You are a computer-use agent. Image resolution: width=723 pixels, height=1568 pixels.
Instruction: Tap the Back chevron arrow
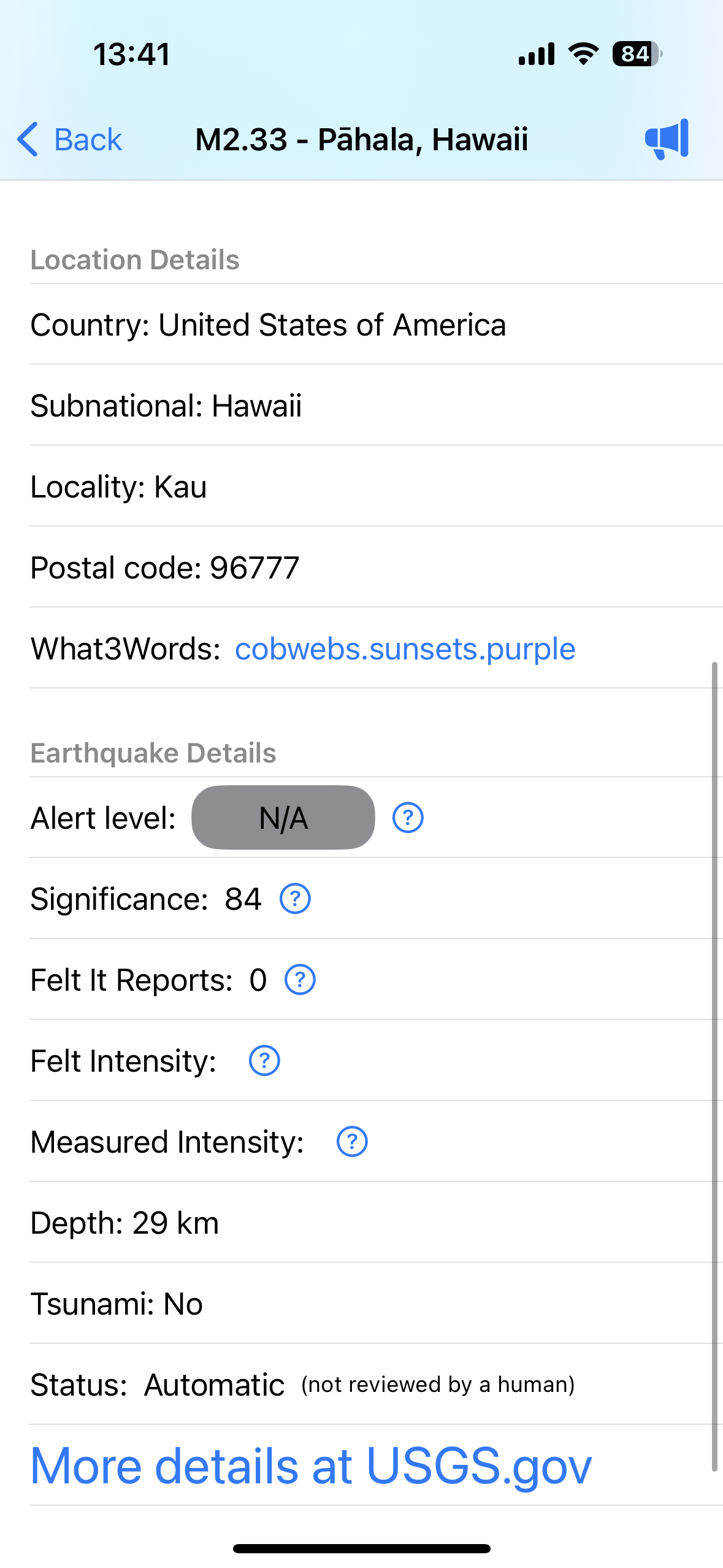pos(28,139)
